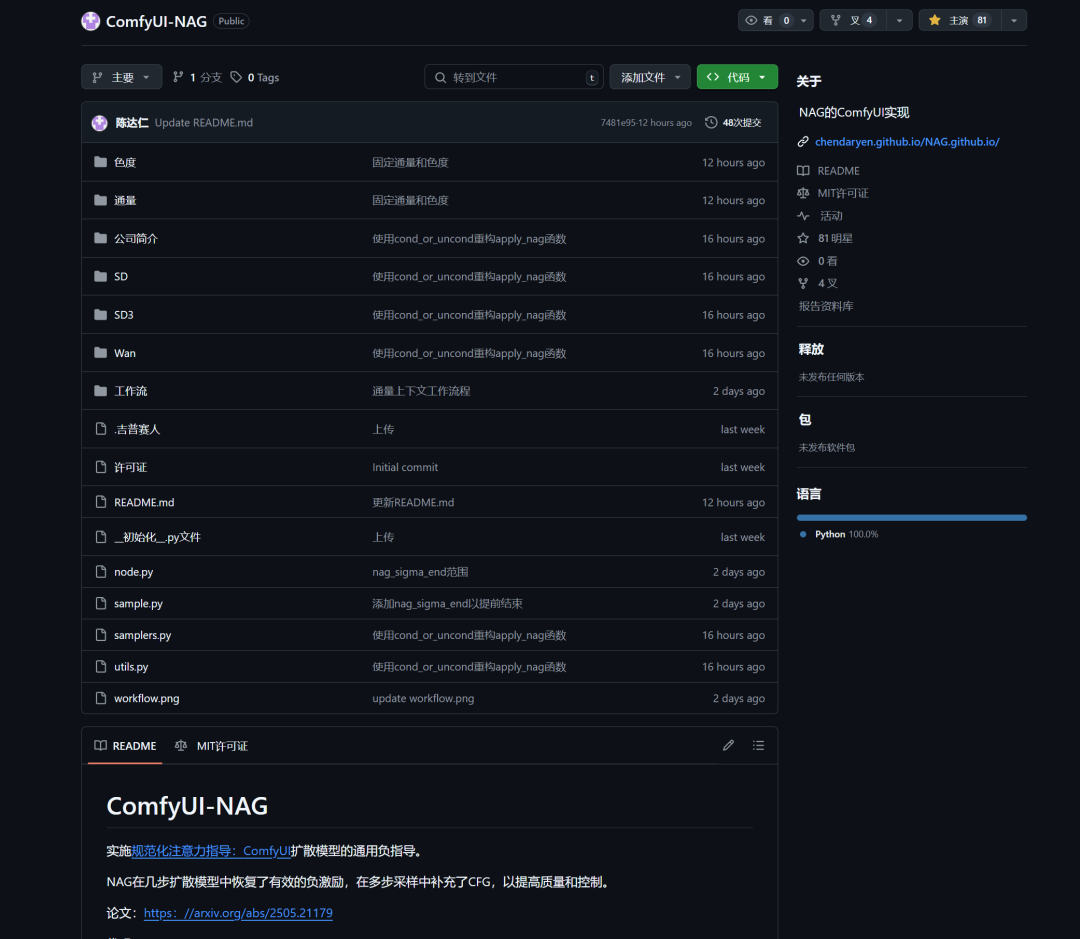The image size is (1080, 939).
Task: Click the folder icon of 通量 row
Action: pyautogui.click(x=101, y=200)
